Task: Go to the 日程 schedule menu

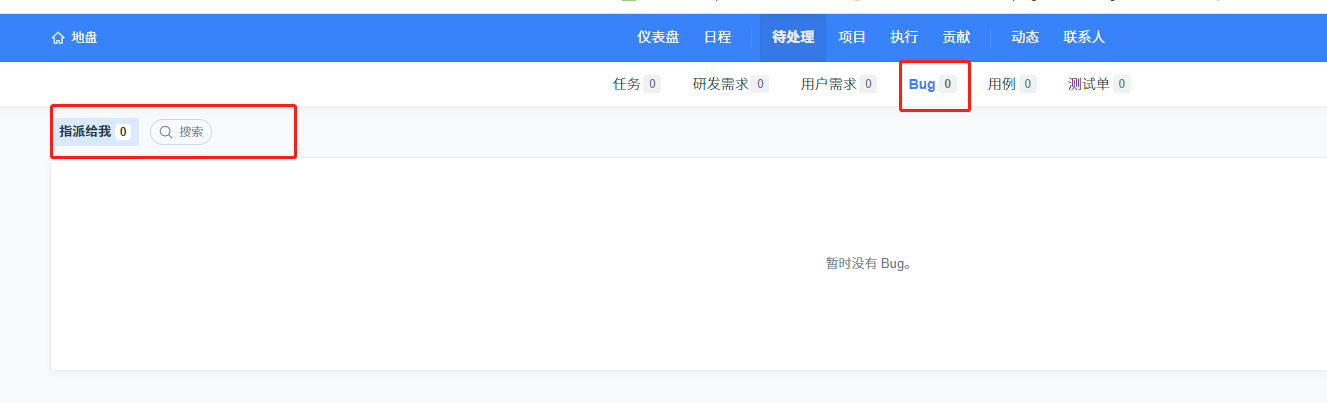Action: coord(717,38)
